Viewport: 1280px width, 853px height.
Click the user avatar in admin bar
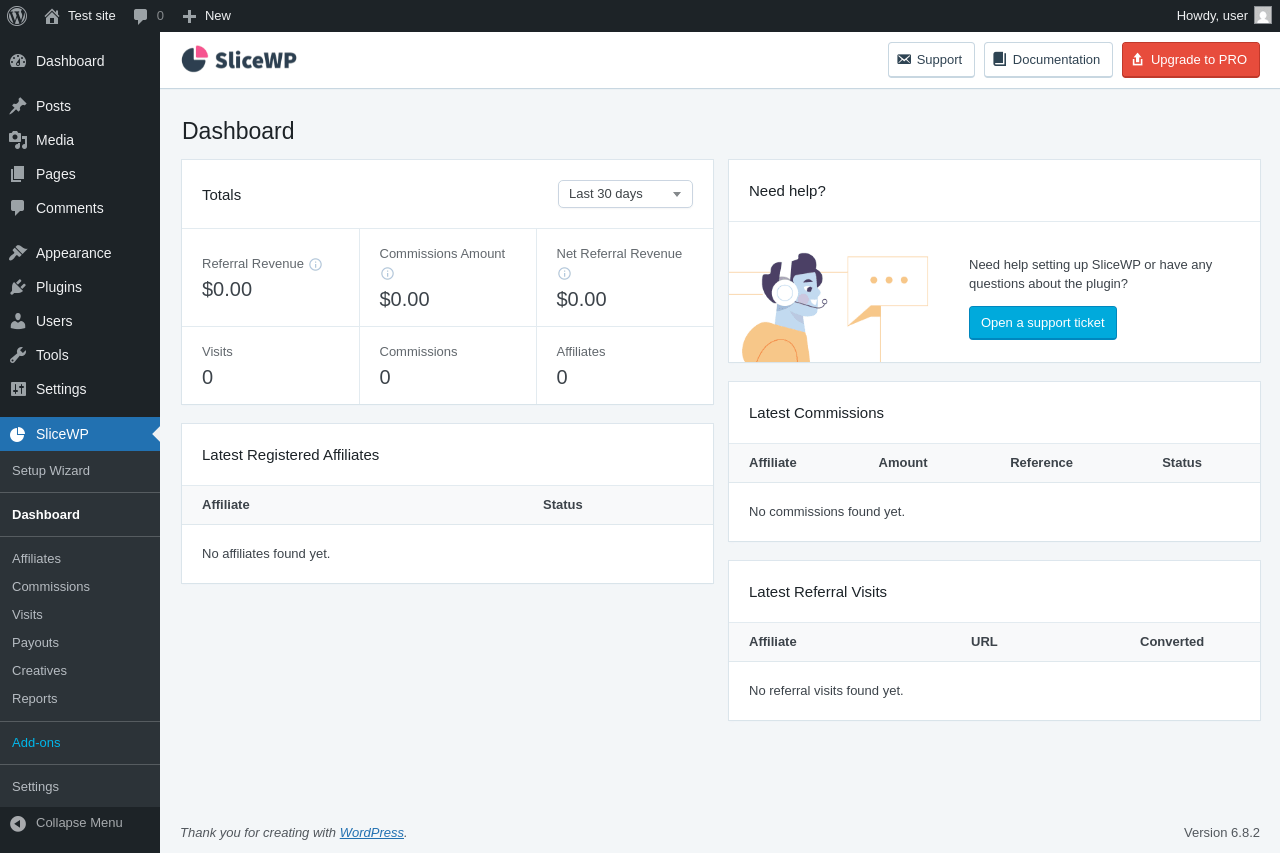1263,15
